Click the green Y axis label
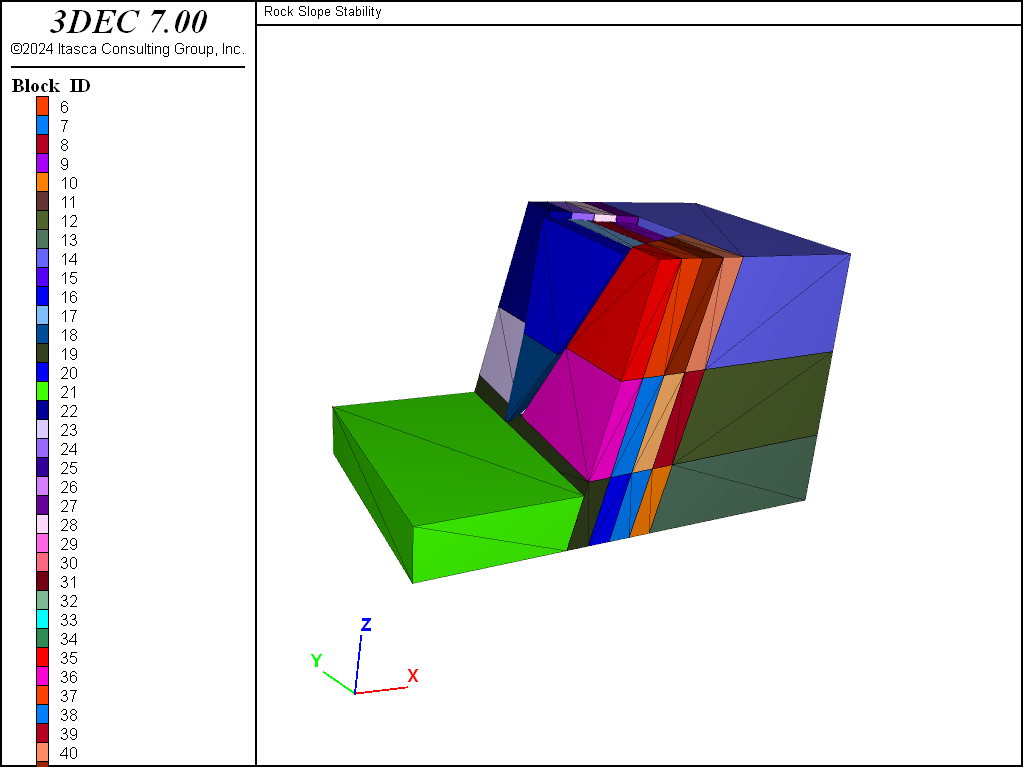This screenshot has width=1024, height=768. 316,661
